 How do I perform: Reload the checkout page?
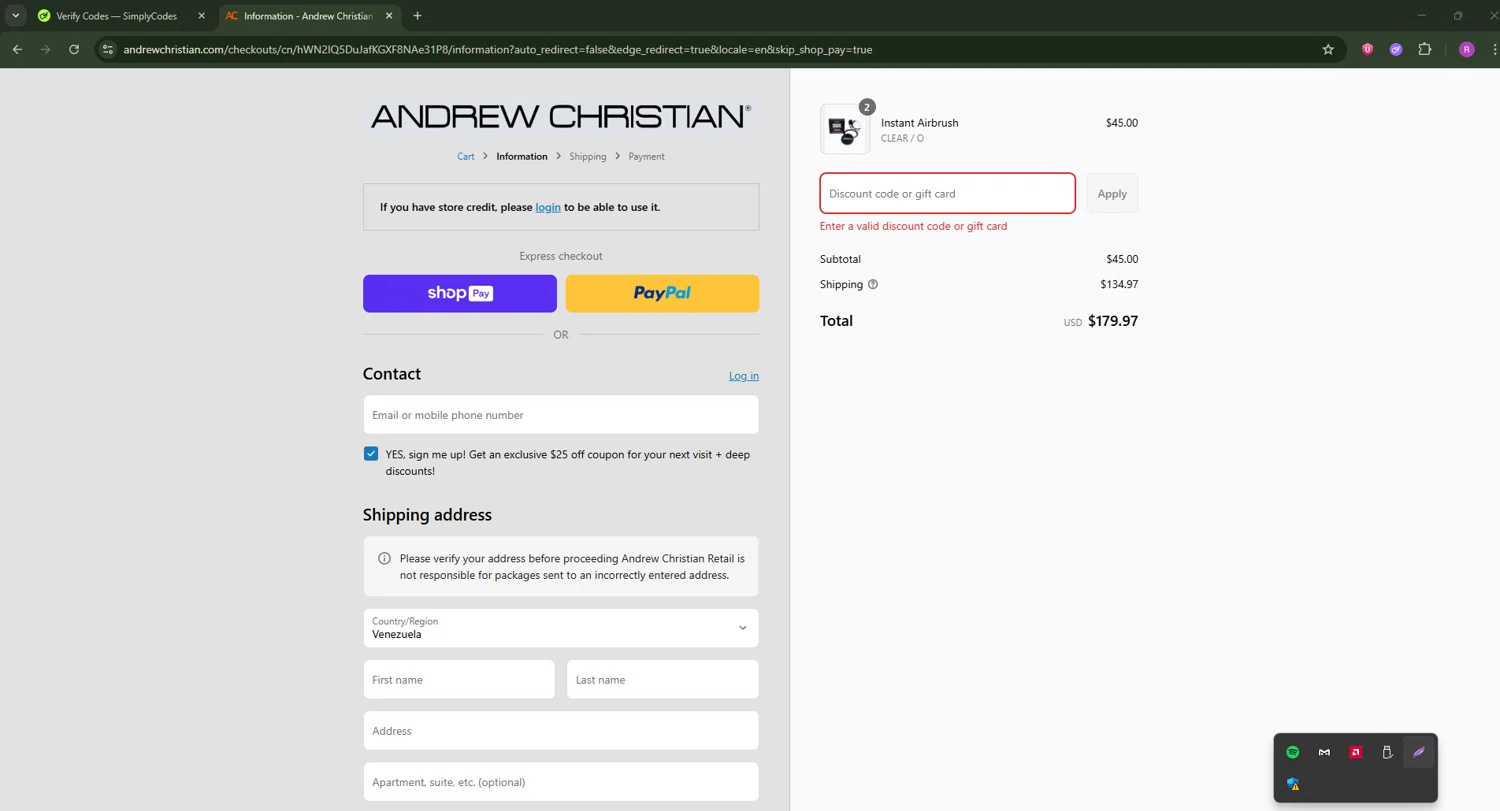pos(74,49)
